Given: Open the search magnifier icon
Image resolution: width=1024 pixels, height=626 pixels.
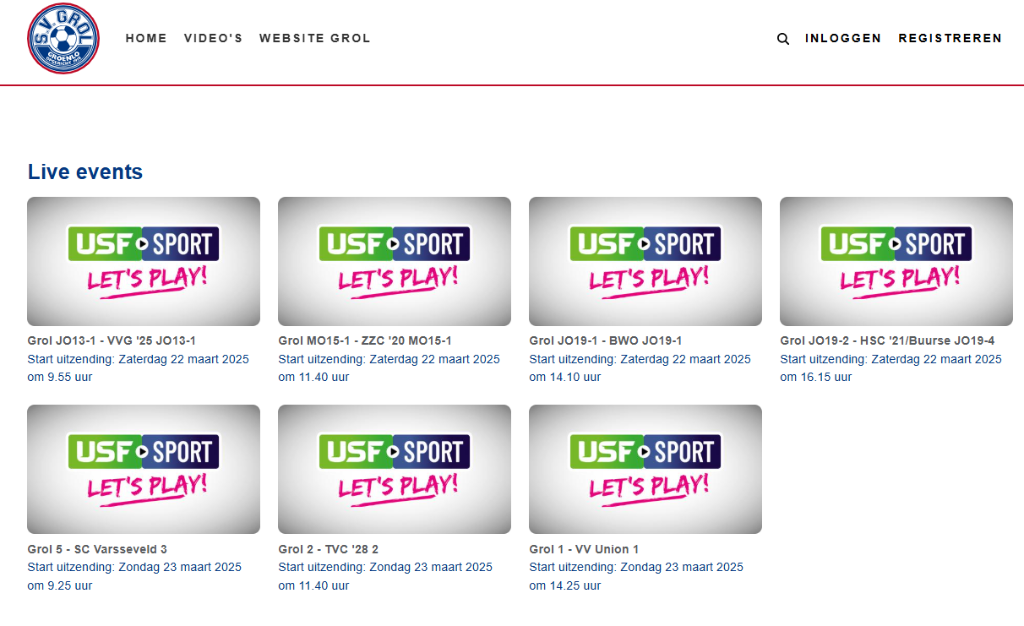Looking at the screenshot, I should tap(782, 39).
